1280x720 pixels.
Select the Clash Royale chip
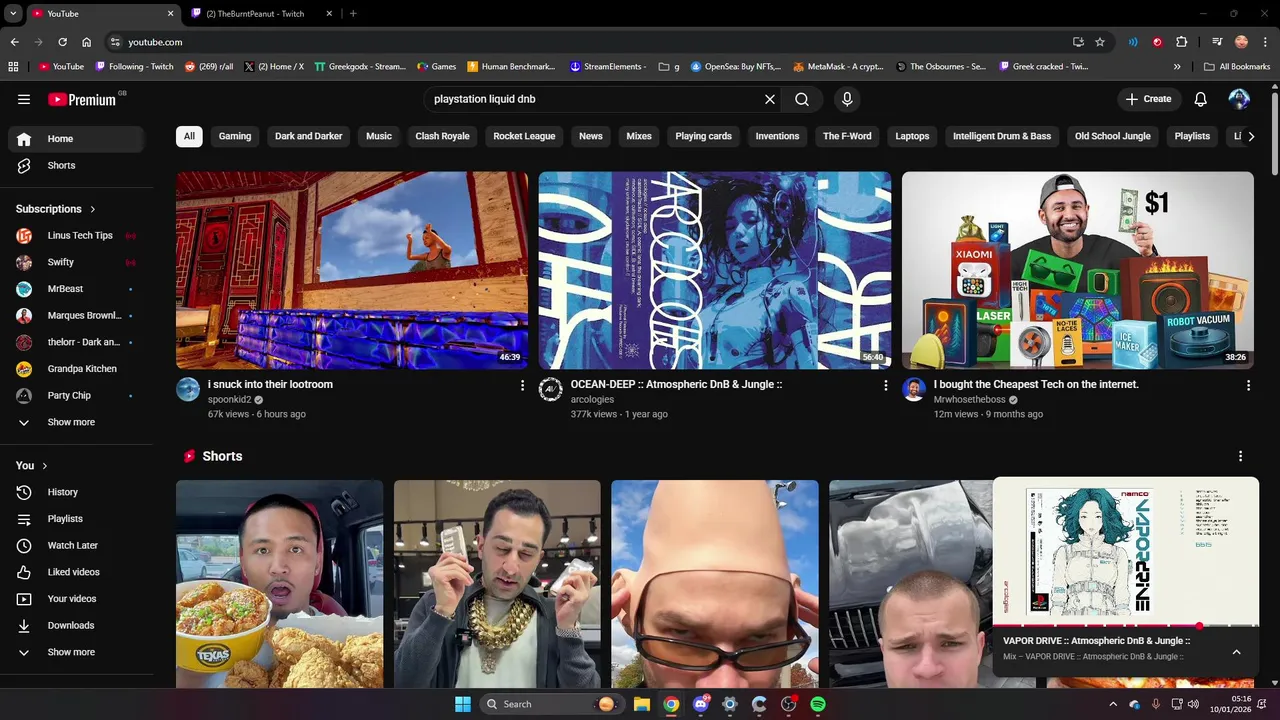(442, 136)
